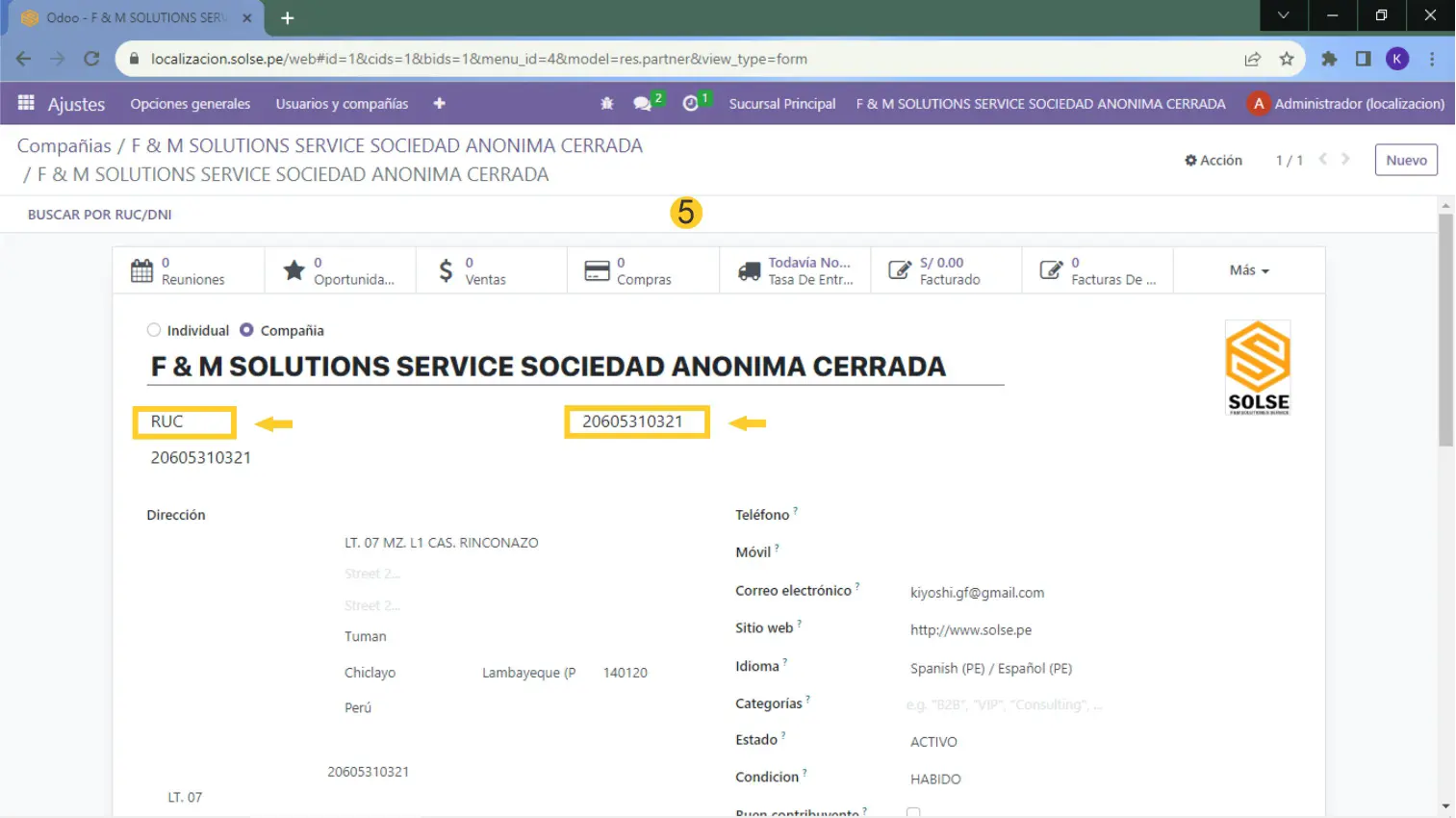1456x818 pixels.
Task: Open the Acción dropdown menu
Action: coord(1213,160)
